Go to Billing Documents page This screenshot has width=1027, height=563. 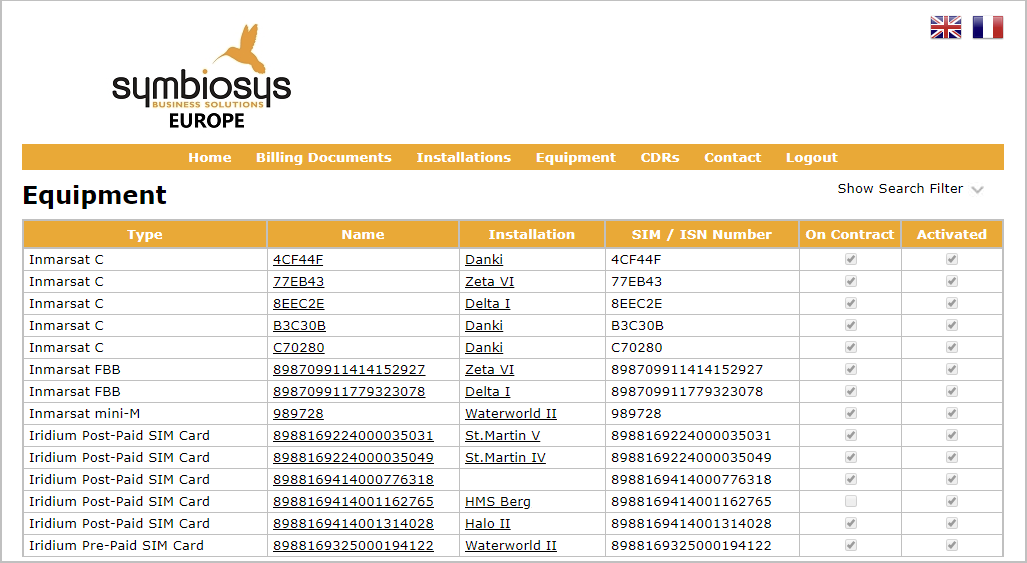(323, 157)
